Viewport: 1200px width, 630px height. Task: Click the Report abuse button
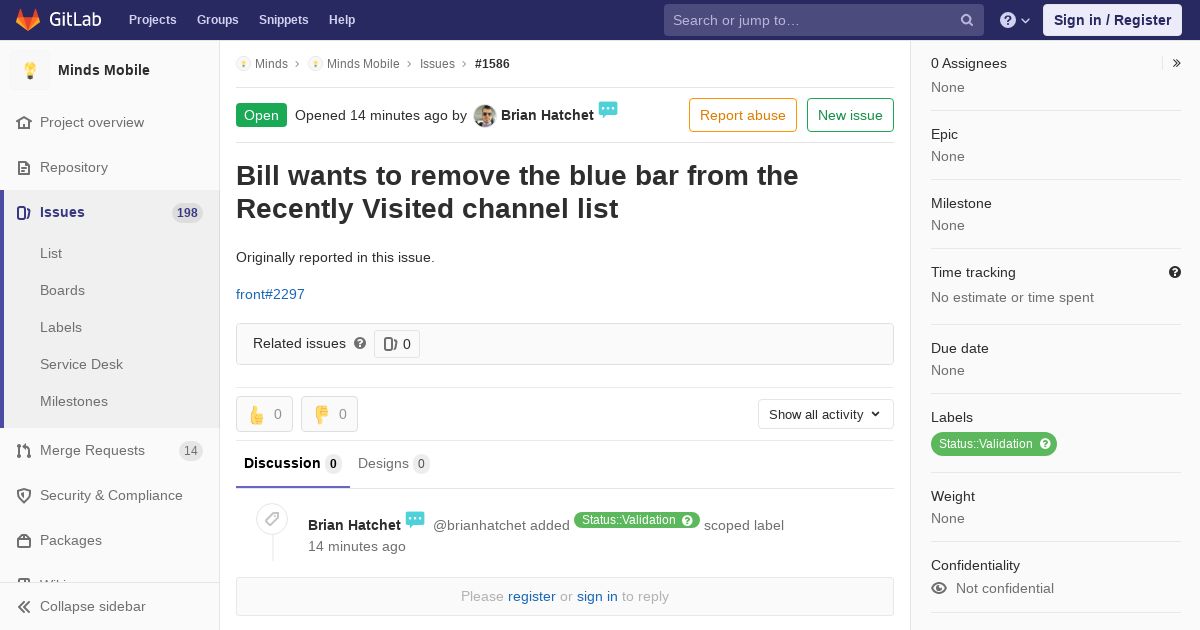(743, 115)
